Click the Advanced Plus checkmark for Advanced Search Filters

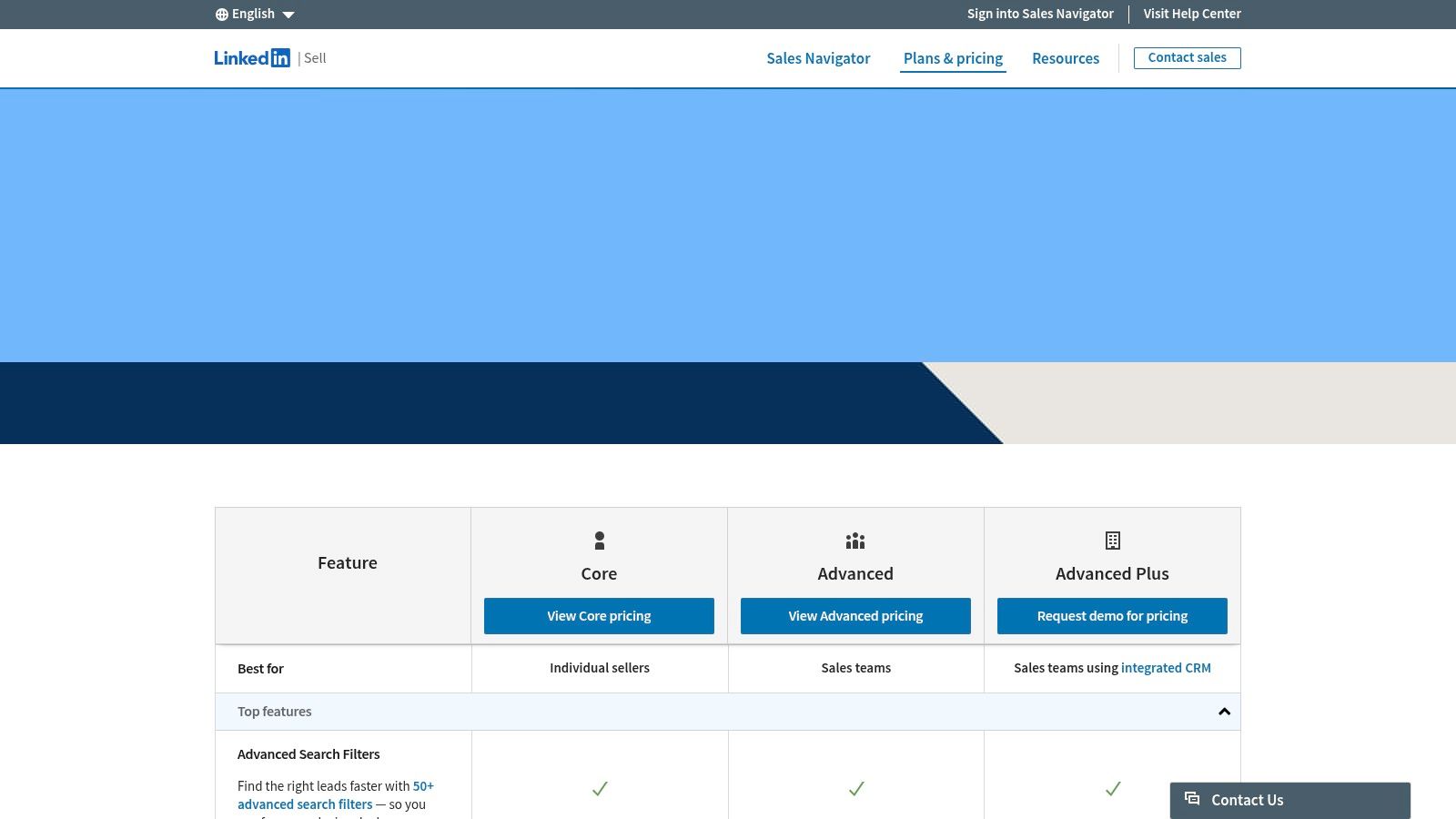pos(1112,789)
